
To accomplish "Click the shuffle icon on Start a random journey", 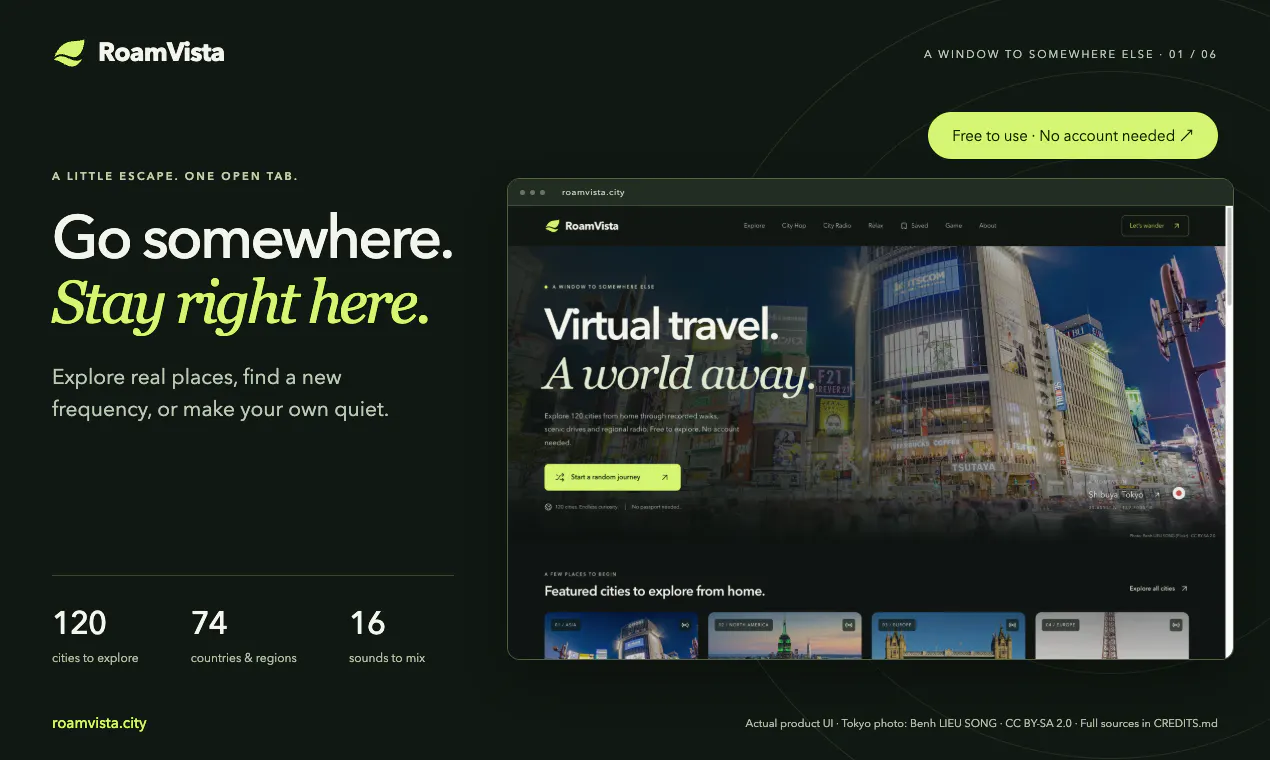I will (560, 477).
